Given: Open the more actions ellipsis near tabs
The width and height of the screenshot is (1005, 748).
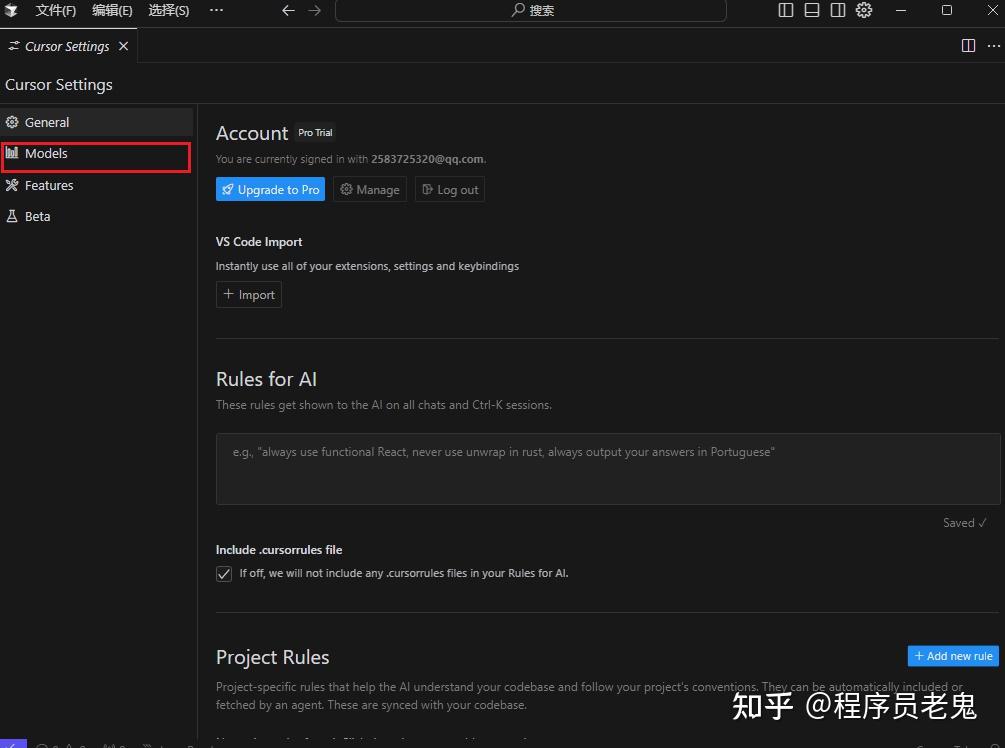Looking at the screenshot, I should click(x=994, y=45).
